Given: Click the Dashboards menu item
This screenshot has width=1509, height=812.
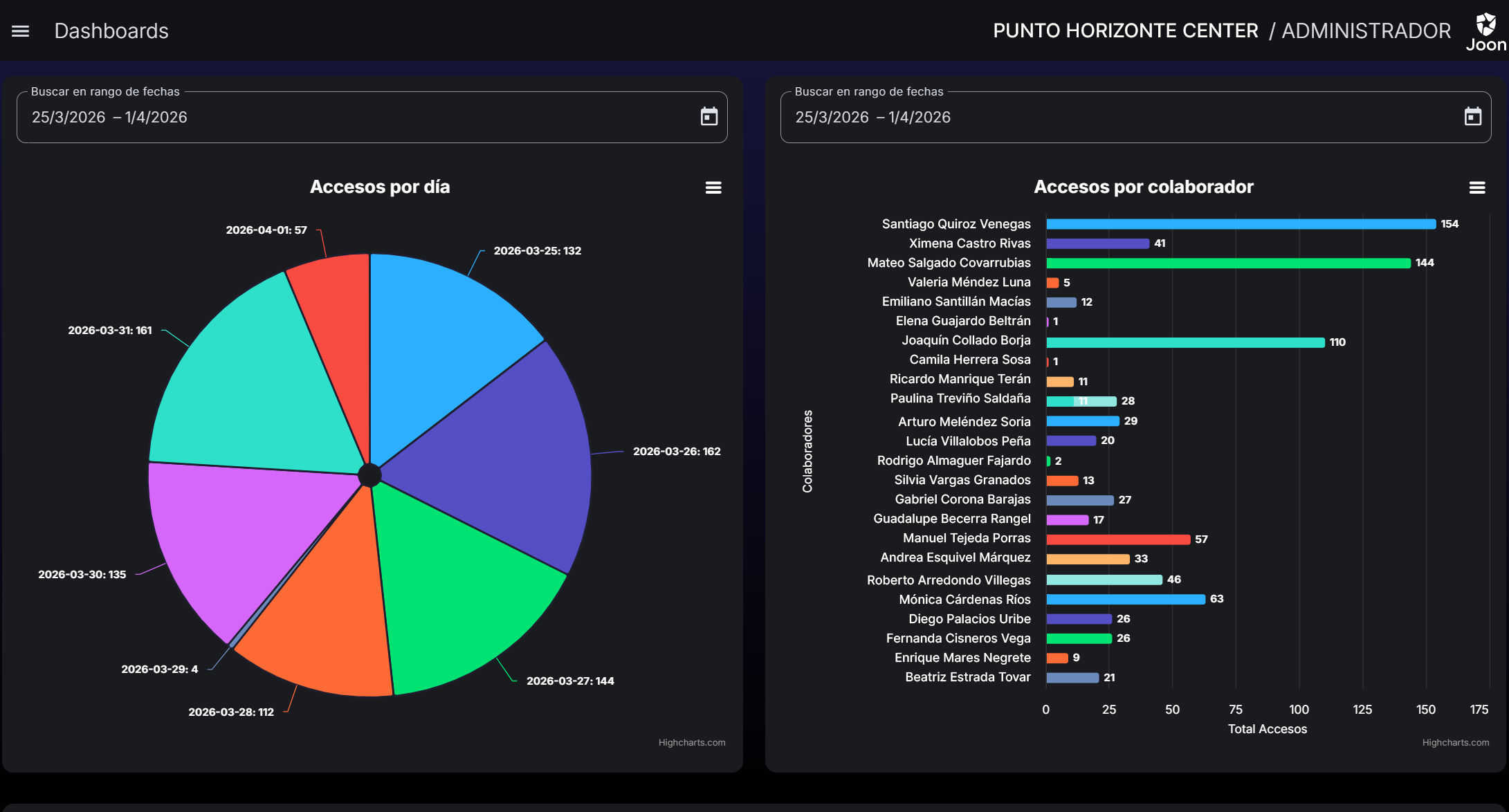Looking at the screenshot, I should pyautogui.click(x=111, y=30).
